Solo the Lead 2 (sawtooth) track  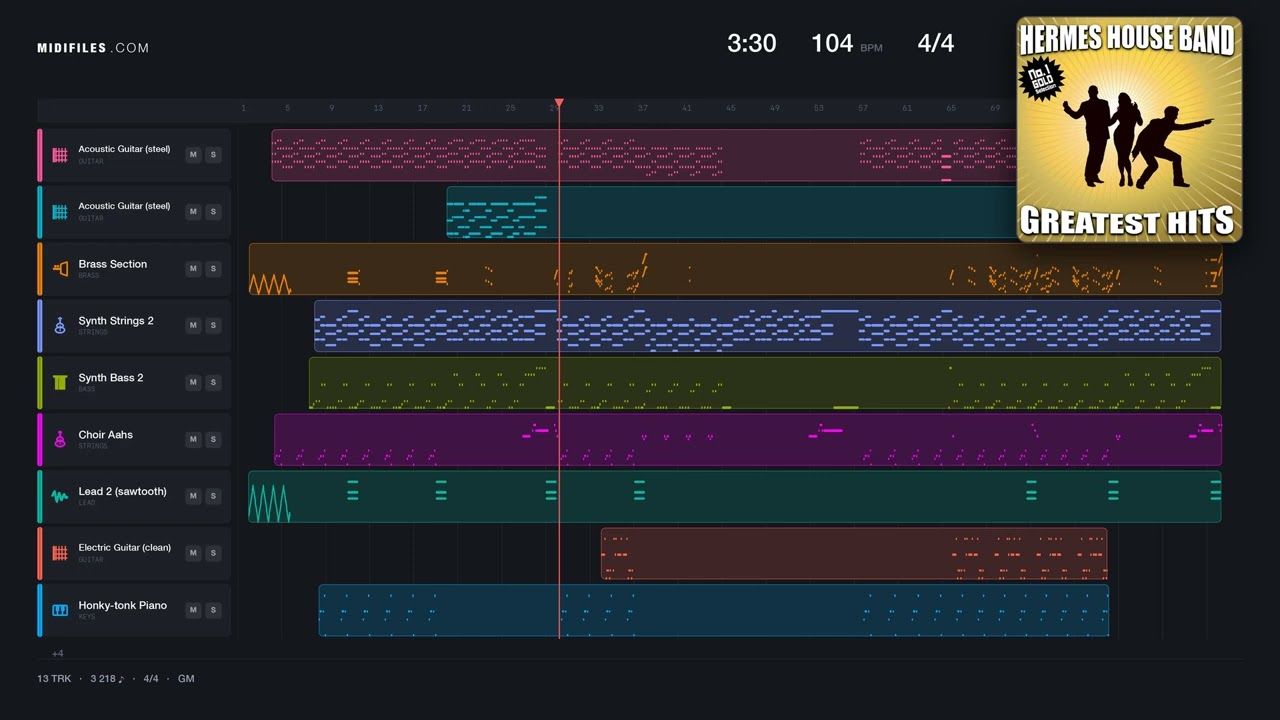click(213, 497)
